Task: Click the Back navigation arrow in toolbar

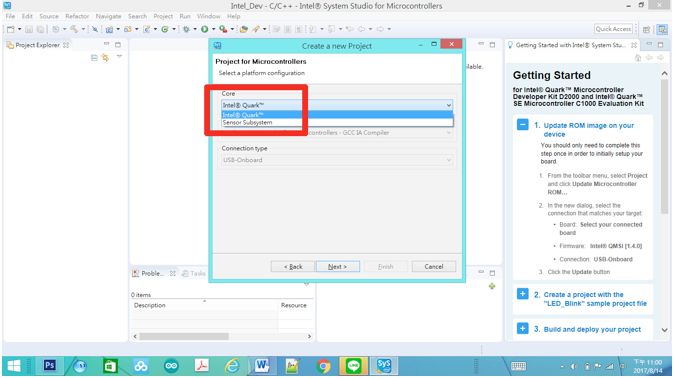Action: (361, 29)
